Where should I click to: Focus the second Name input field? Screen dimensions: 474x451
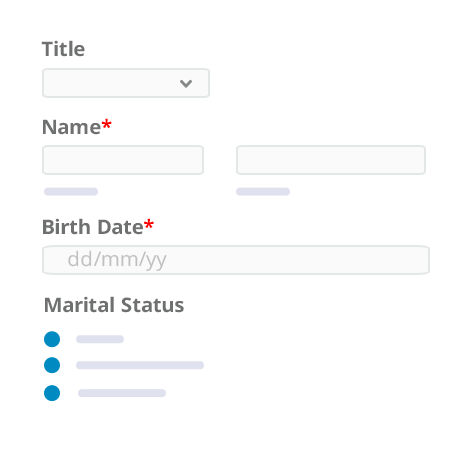click(331, 160)
